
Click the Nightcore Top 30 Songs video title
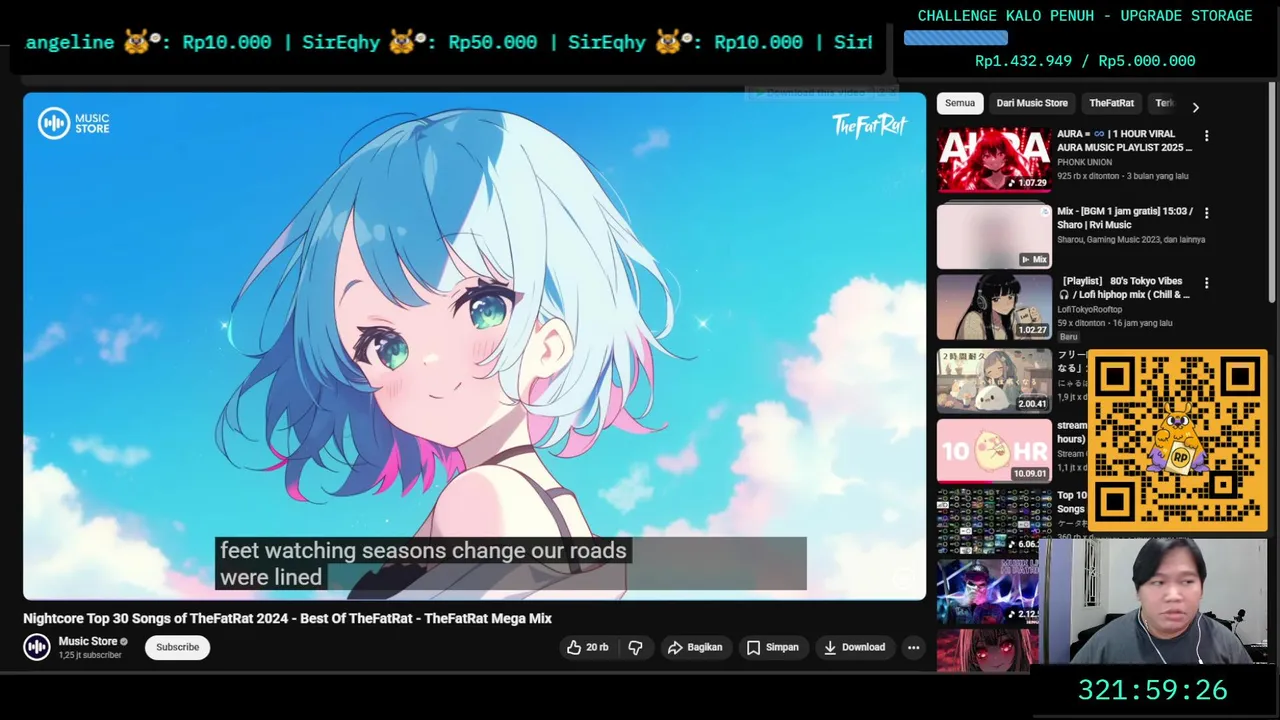(288, 618)
